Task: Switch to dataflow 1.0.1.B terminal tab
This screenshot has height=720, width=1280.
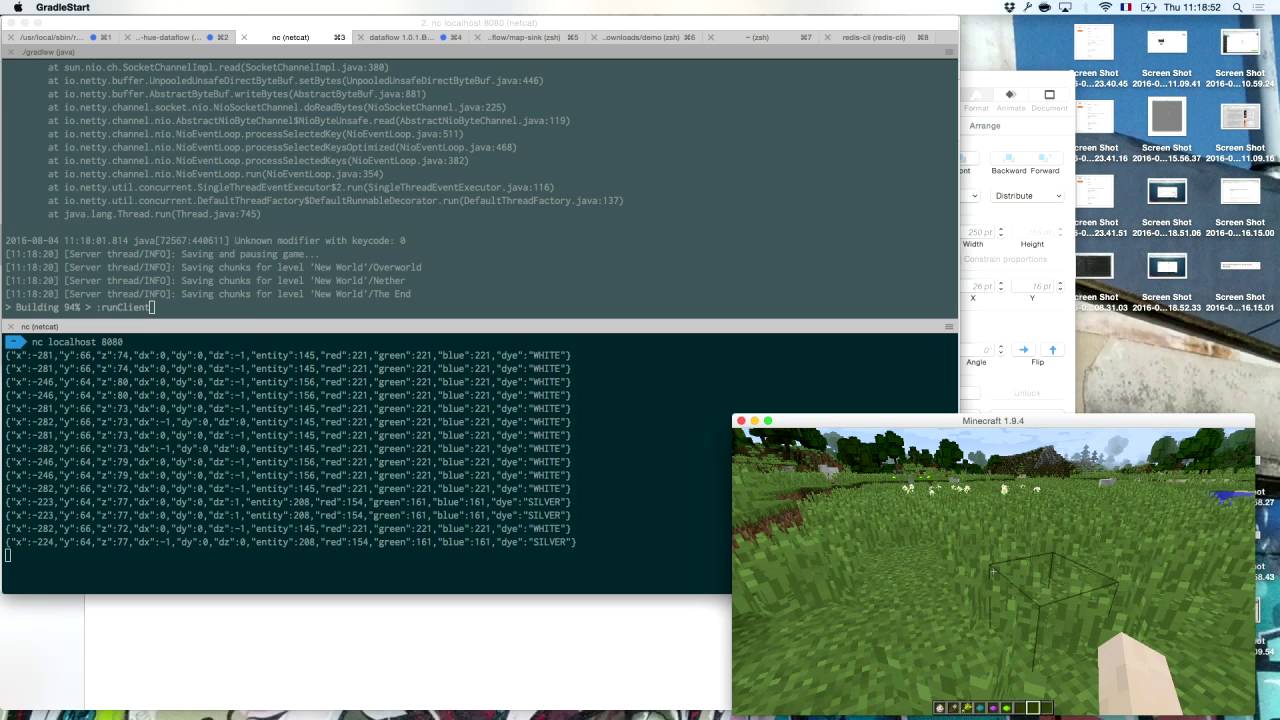Action: 410,37
